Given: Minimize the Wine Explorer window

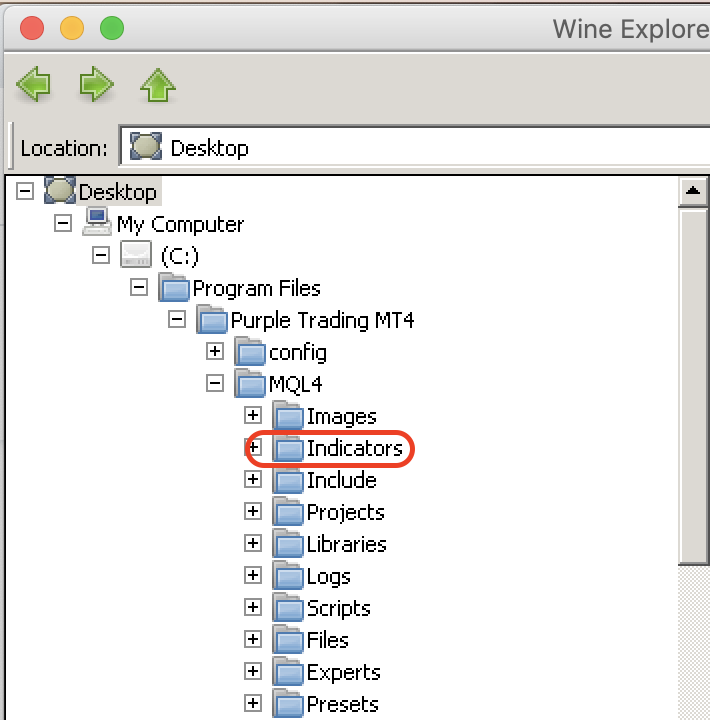Looking at the screenshot, I should pos(72,28).
